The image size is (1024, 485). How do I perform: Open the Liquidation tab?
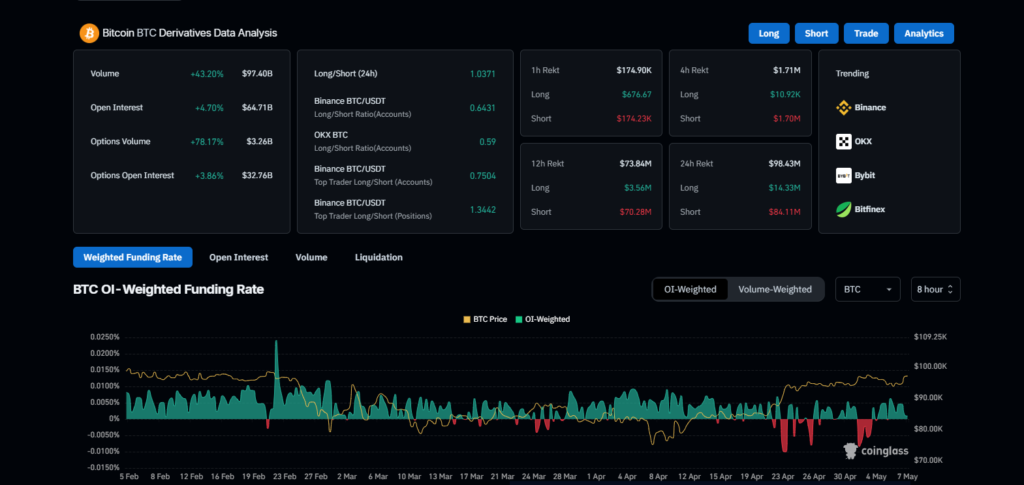378,257
